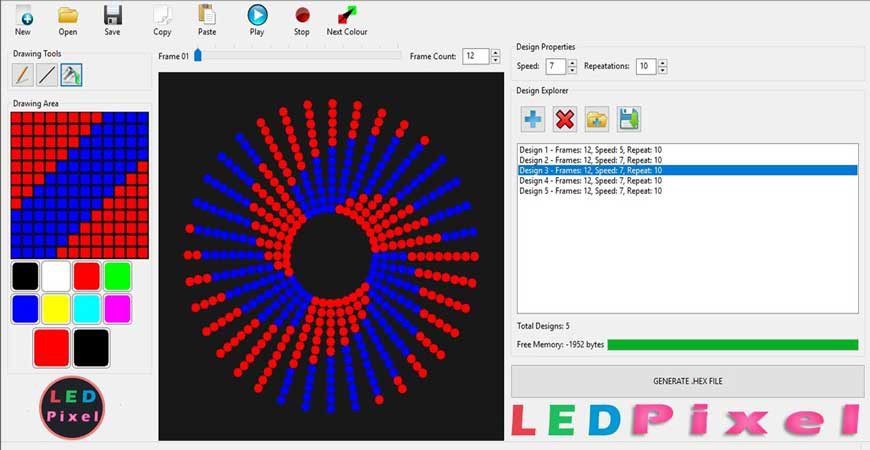The height and width of the screenshot is (450, 870).
Task: Click the green Free Memory progress bar
Action: (733, 345)
